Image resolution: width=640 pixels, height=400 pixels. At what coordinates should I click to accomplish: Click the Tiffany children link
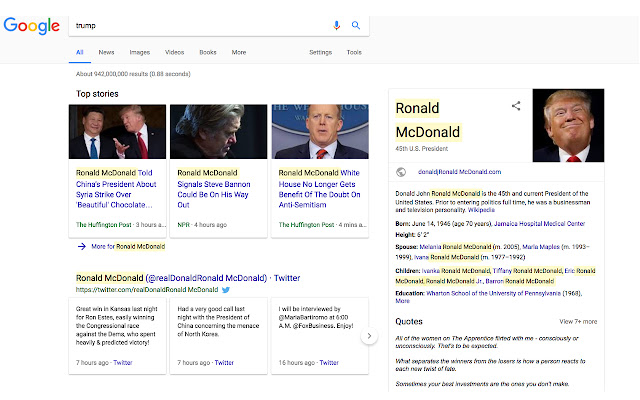point(527,271)
